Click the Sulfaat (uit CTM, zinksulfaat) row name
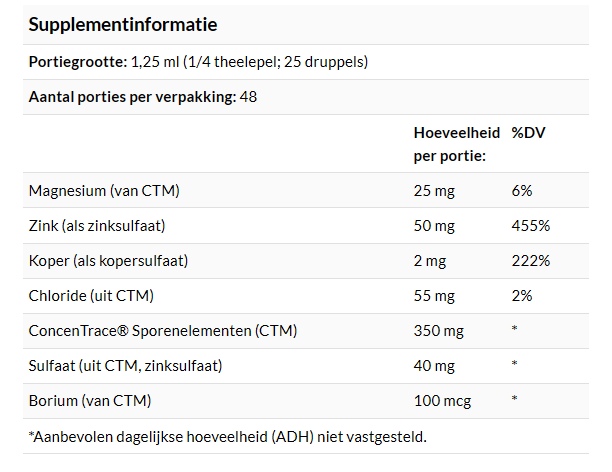 pyautogui.click(x=125, y=366)
